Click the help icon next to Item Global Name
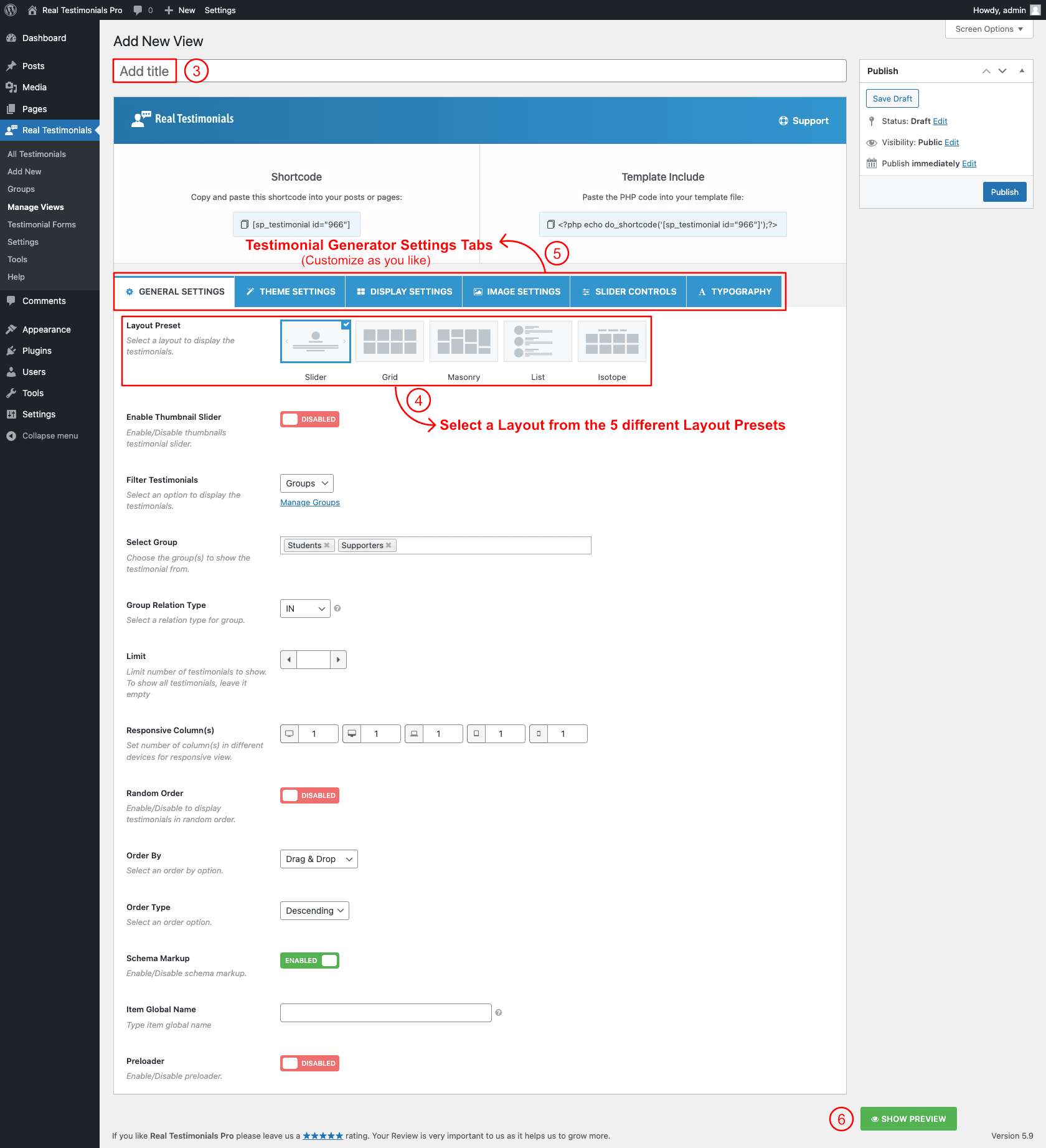Viewport: 1046px width, 1148px height. [499, 1013]
